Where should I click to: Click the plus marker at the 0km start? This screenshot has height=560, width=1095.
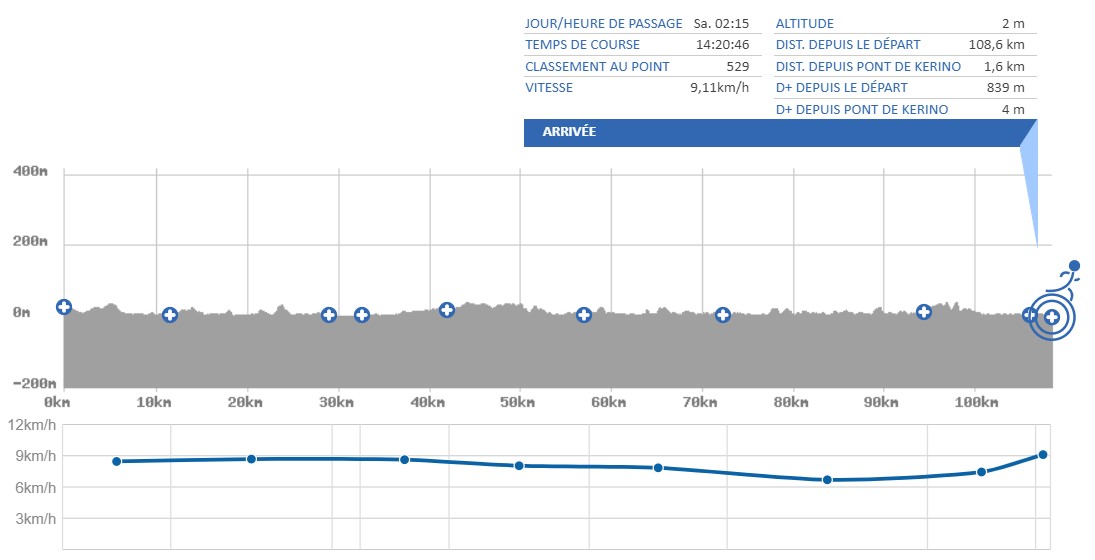coord(64,307)
